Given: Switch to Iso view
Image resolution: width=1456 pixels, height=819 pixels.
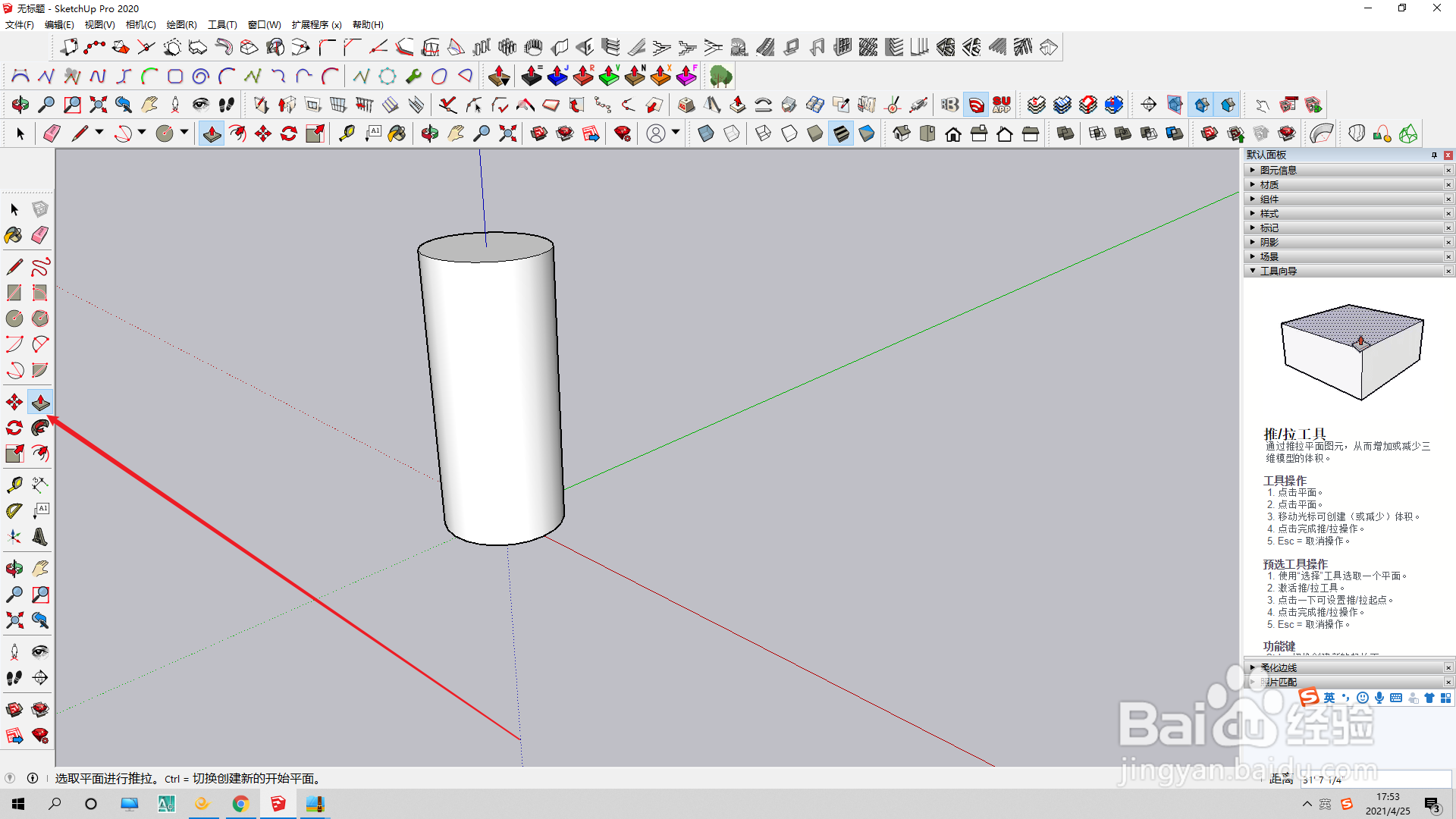Looking at the screenshot, I should click(902, 133).
